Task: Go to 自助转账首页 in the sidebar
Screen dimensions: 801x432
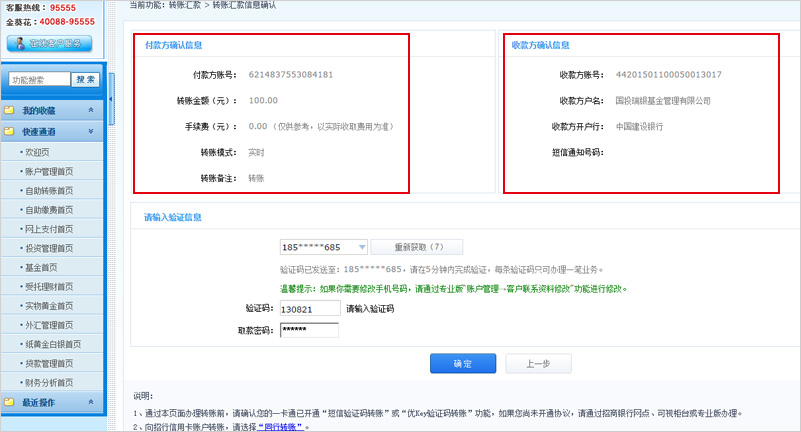Action: tap(50, 190)
